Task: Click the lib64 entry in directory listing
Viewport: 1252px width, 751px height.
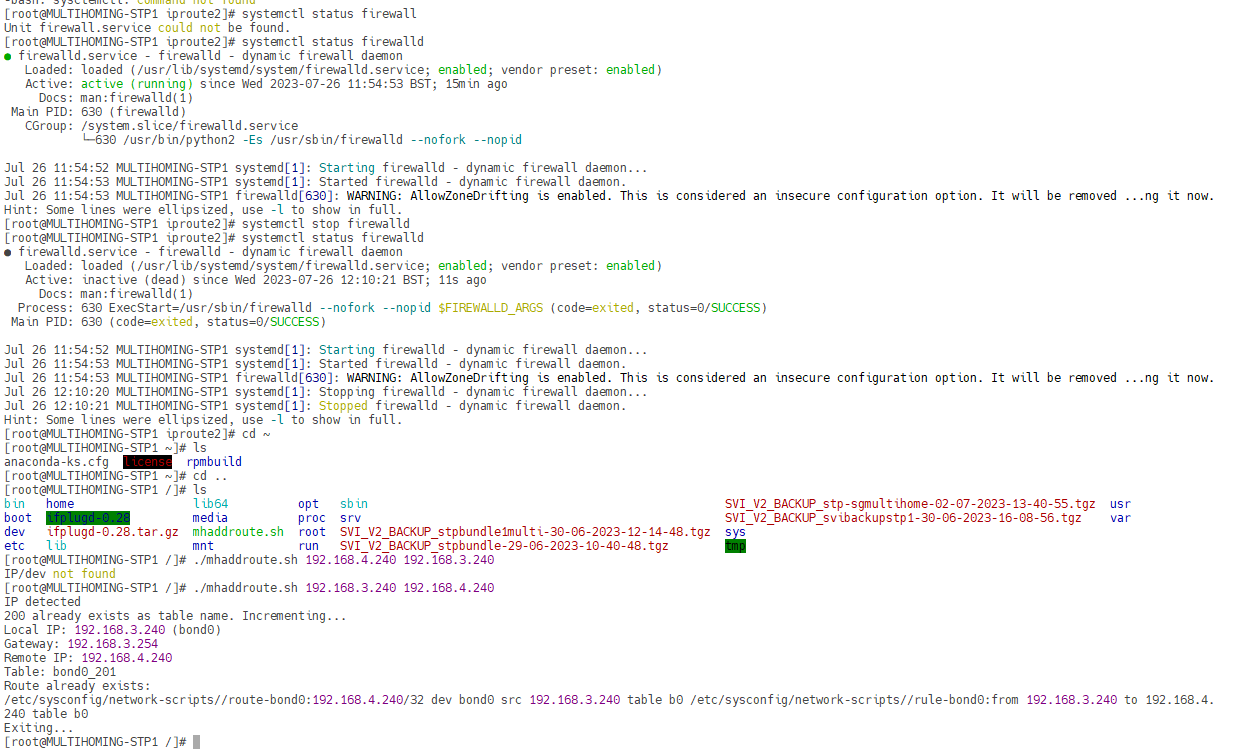Action: (x=210, y=504)
